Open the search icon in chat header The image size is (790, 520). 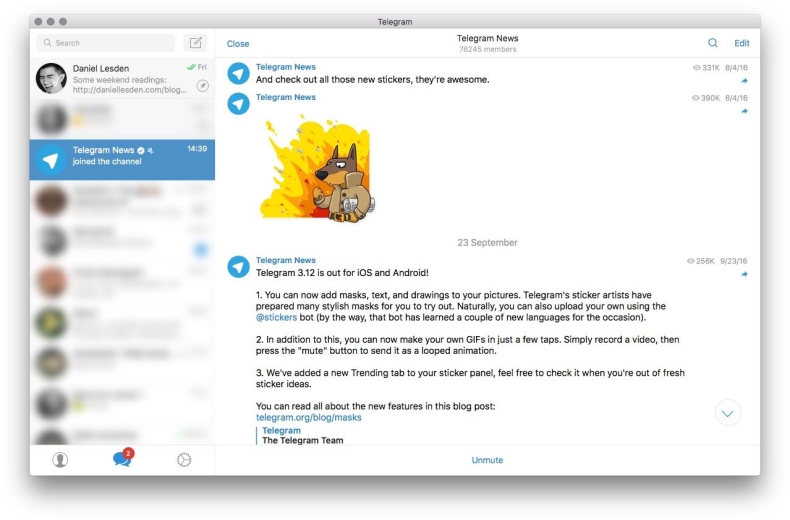point(713,43)
